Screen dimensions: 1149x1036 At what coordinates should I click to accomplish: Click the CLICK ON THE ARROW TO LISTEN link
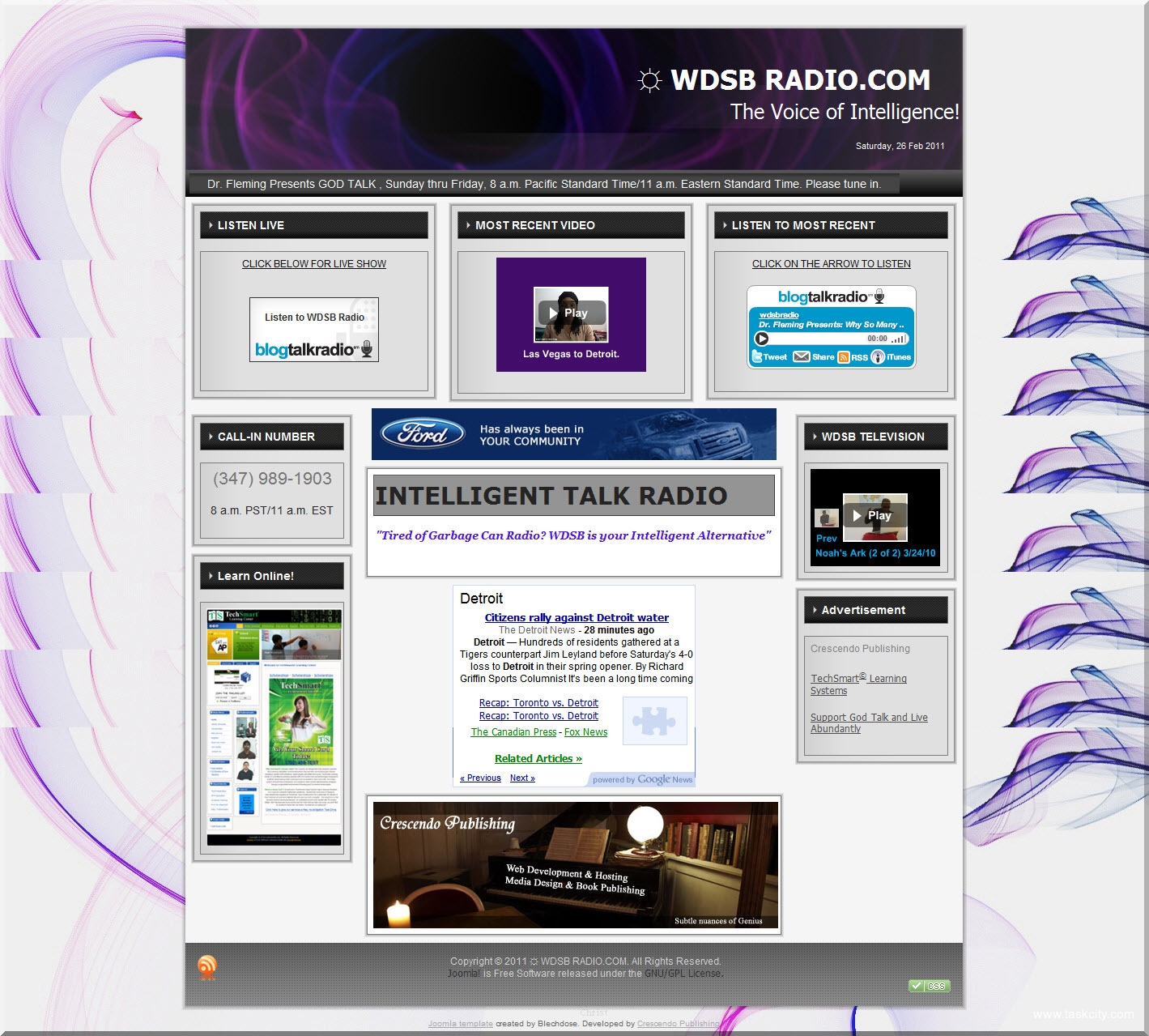pyautogui.click(x=832, y=264)
